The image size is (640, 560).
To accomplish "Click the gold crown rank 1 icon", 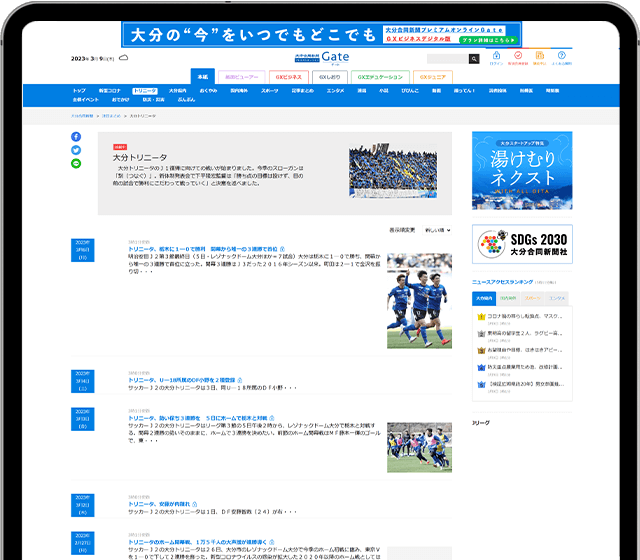I will click(481, 316).
